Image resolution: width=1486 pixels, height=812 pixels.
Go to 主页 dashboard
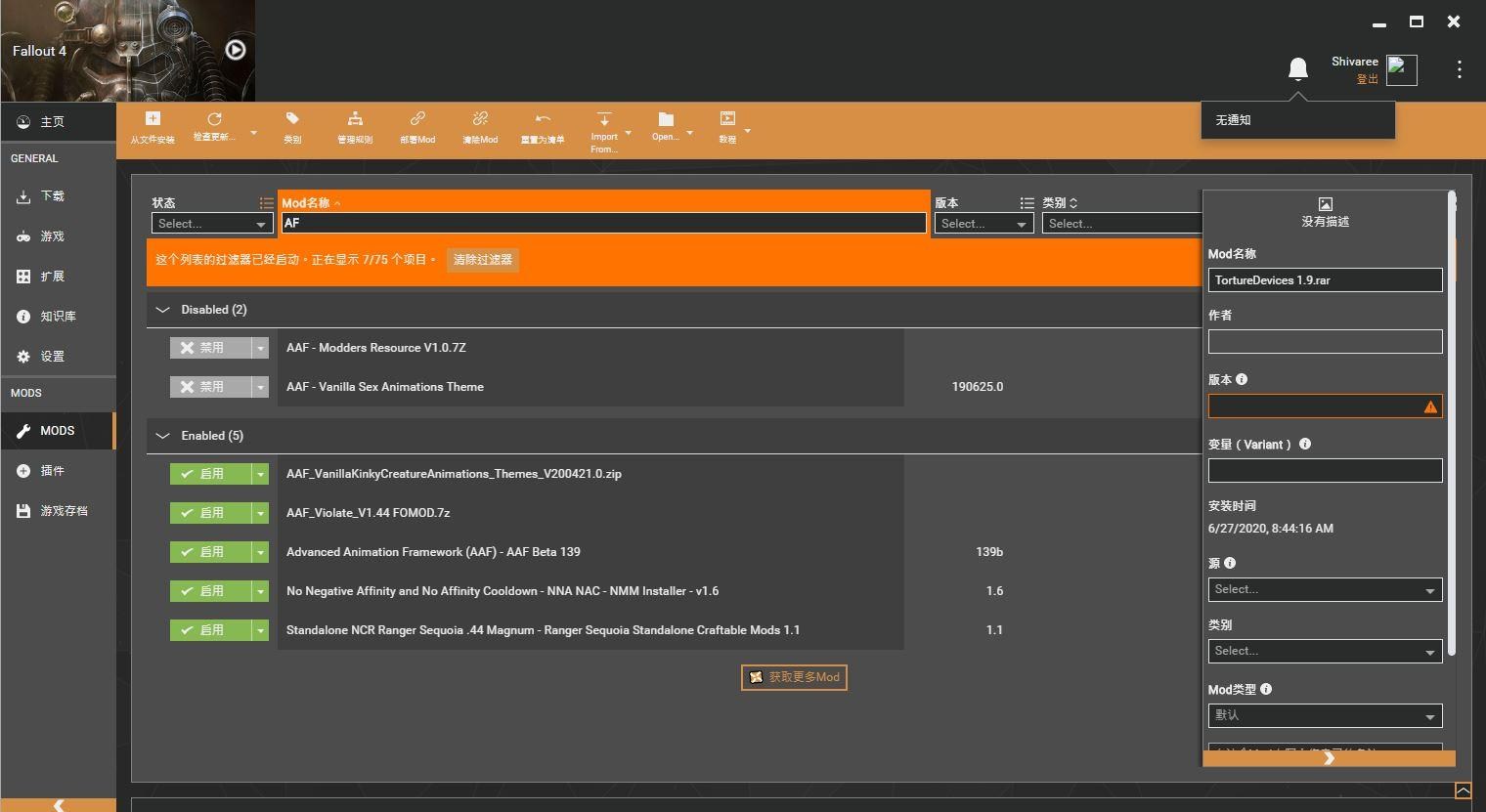58,122
